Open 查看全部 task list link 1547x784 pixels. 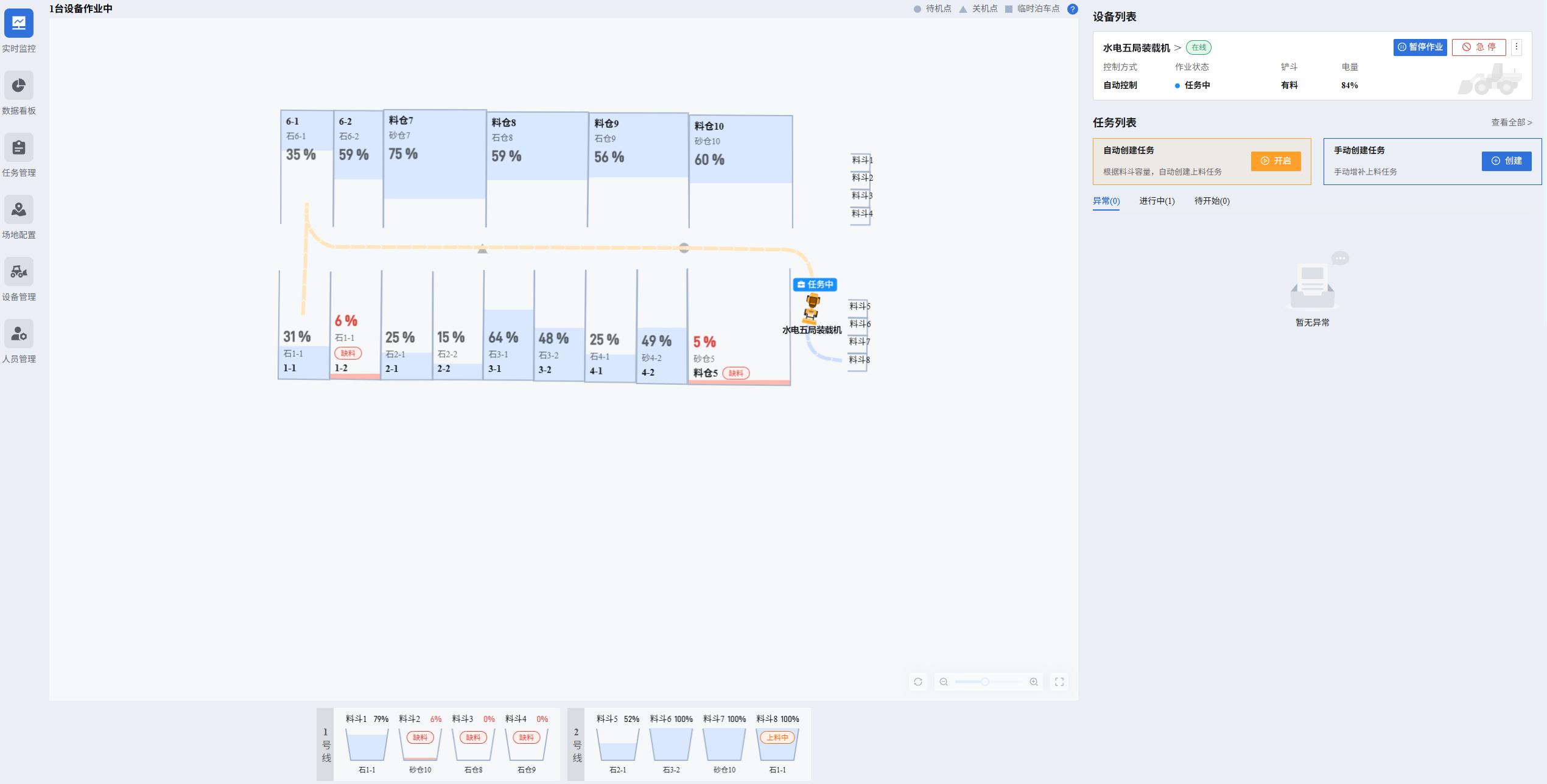click(1511, 122)
